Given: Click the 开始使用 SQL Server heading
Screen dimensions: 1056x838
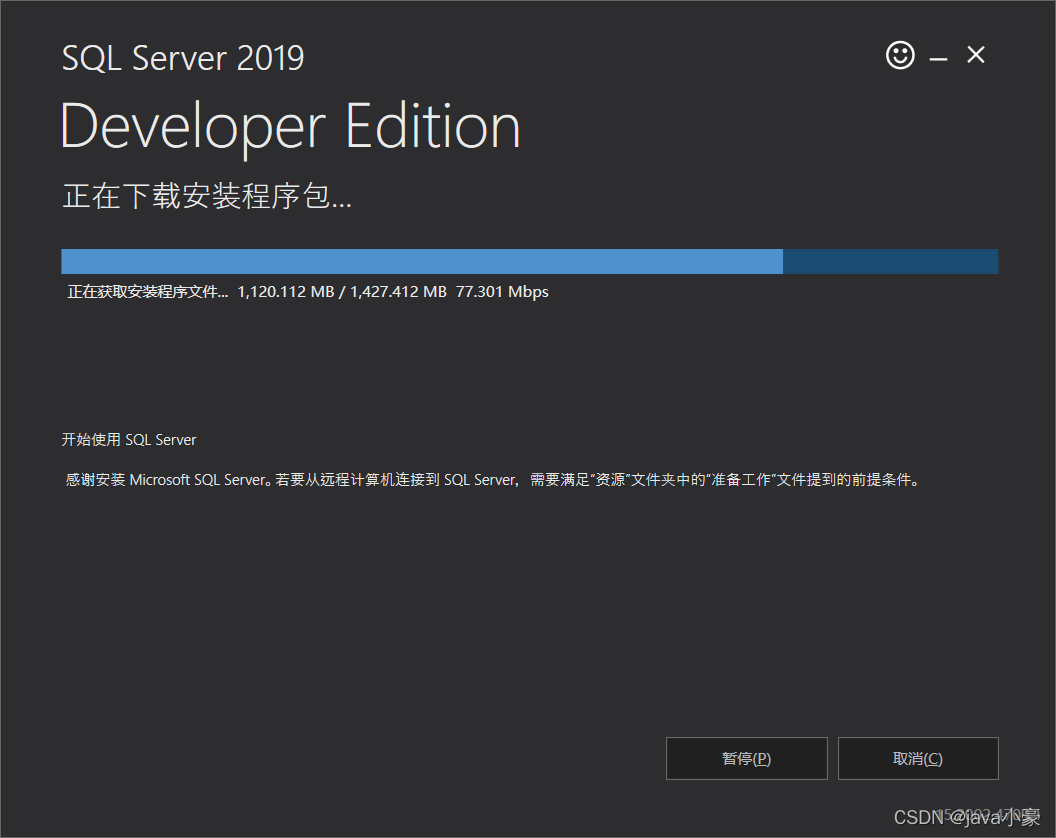Looking at the screenshot, I should [129, 440].
